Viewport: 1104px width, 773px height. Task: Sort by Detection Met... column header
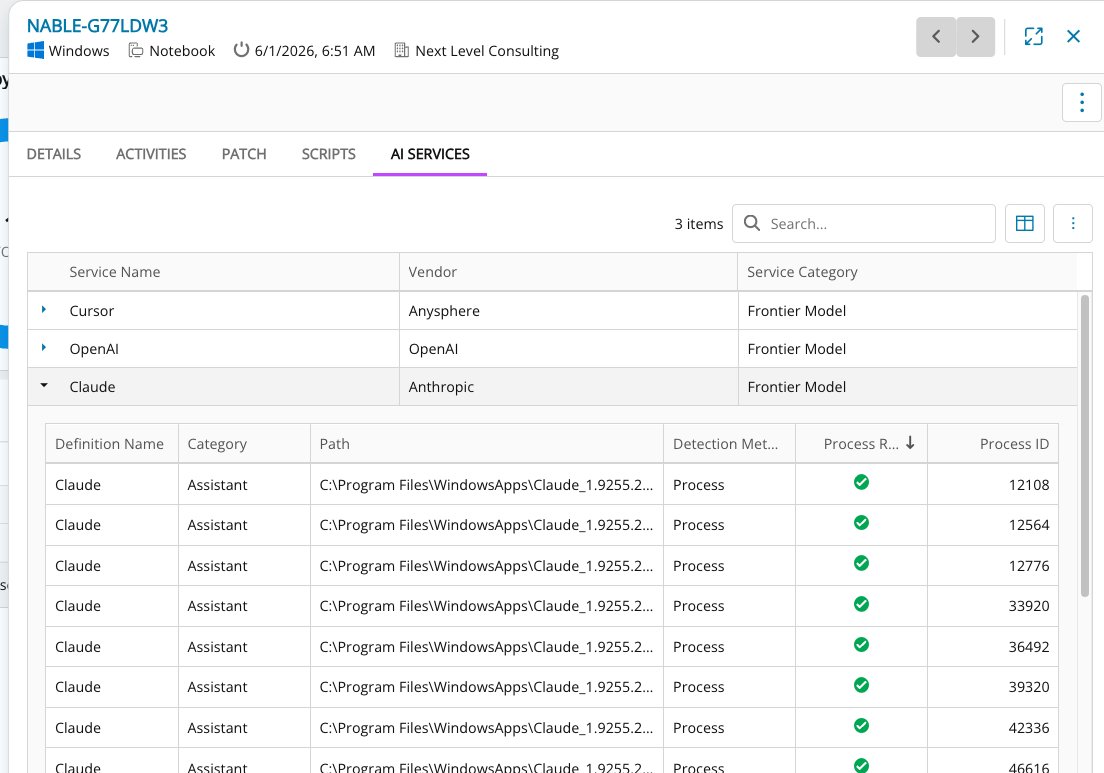click(x=725, y=444)
